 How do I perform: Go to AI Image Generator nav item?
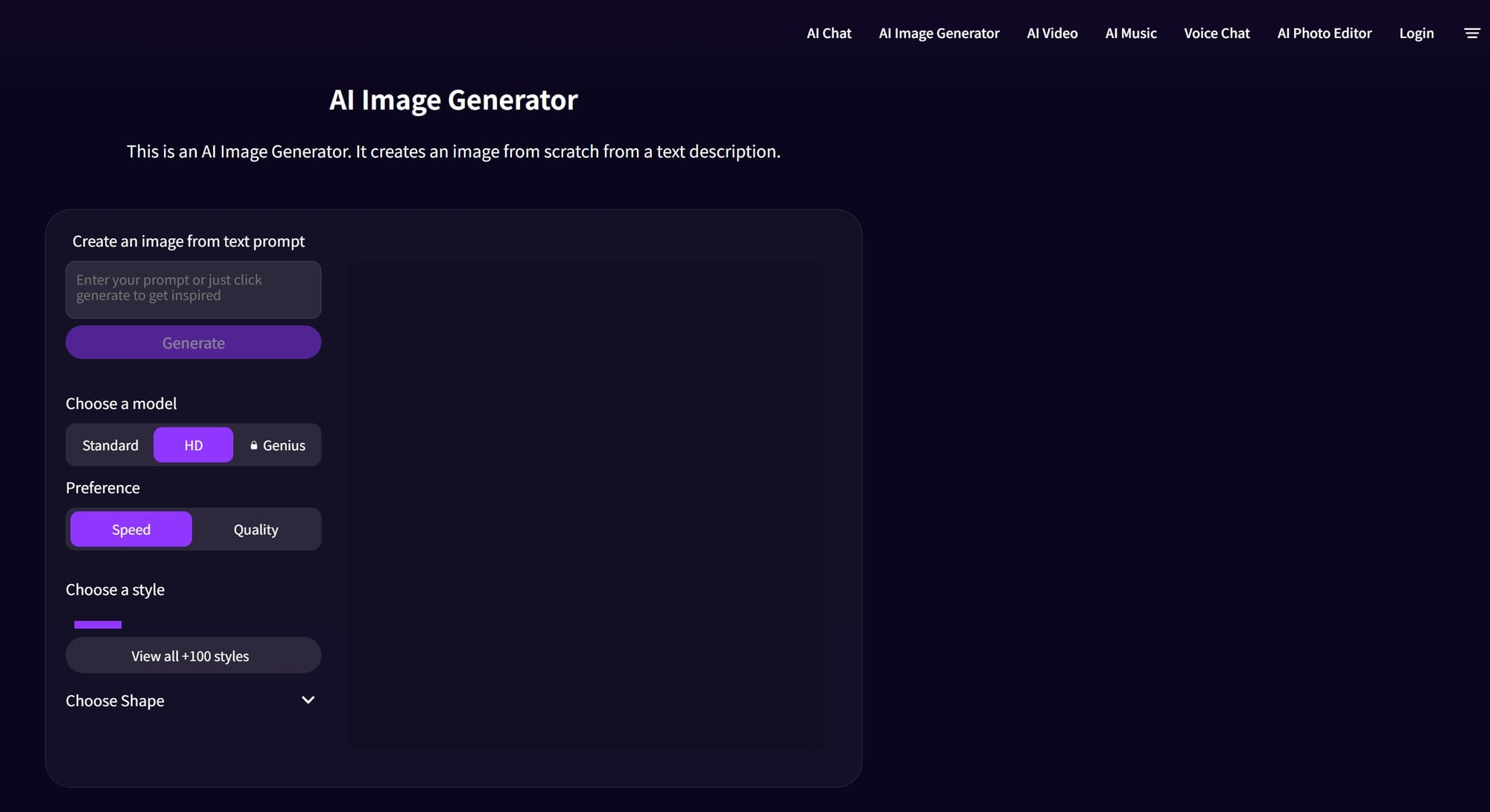point(939,34)
